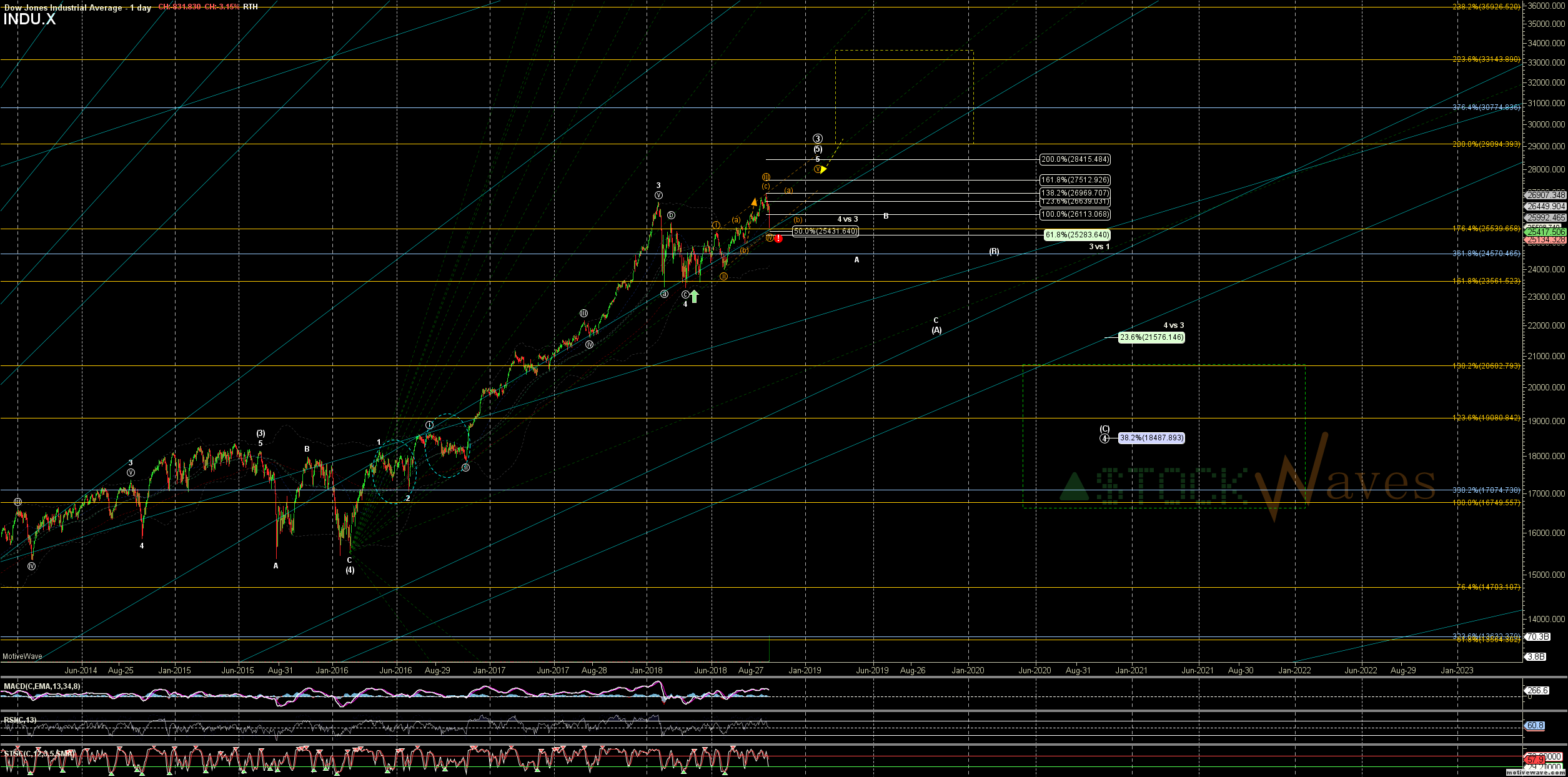Select the 200.0%(29094.393) extension label
This screenshot has height=777, width=1568.
click(x=1486, y=144)
